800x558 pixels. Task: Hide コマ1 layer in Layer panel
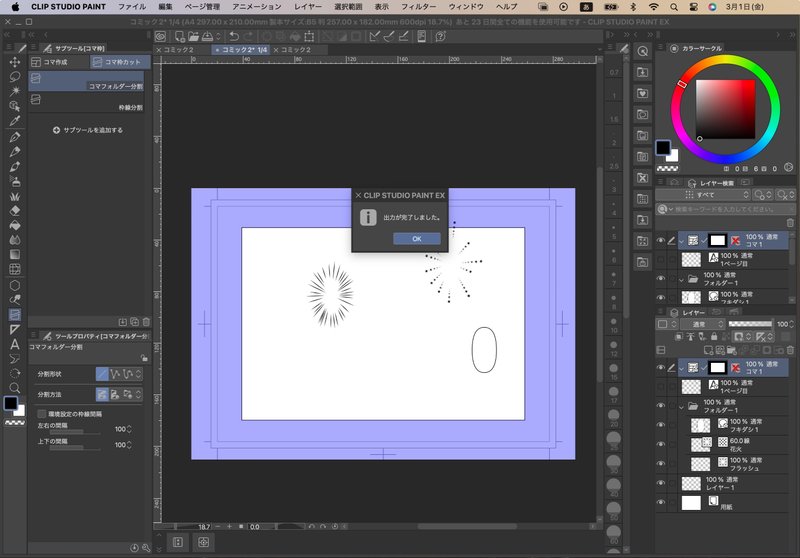(661, 368)
